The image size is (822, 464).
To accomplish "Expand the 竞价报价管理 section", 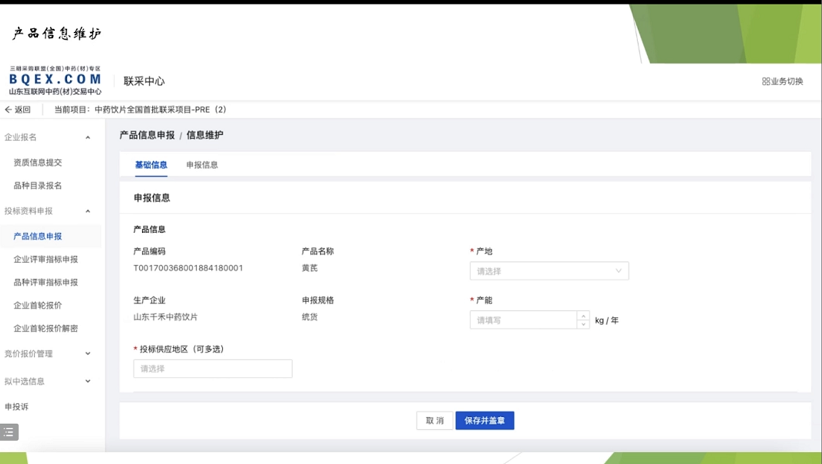I will click(88, 354).
